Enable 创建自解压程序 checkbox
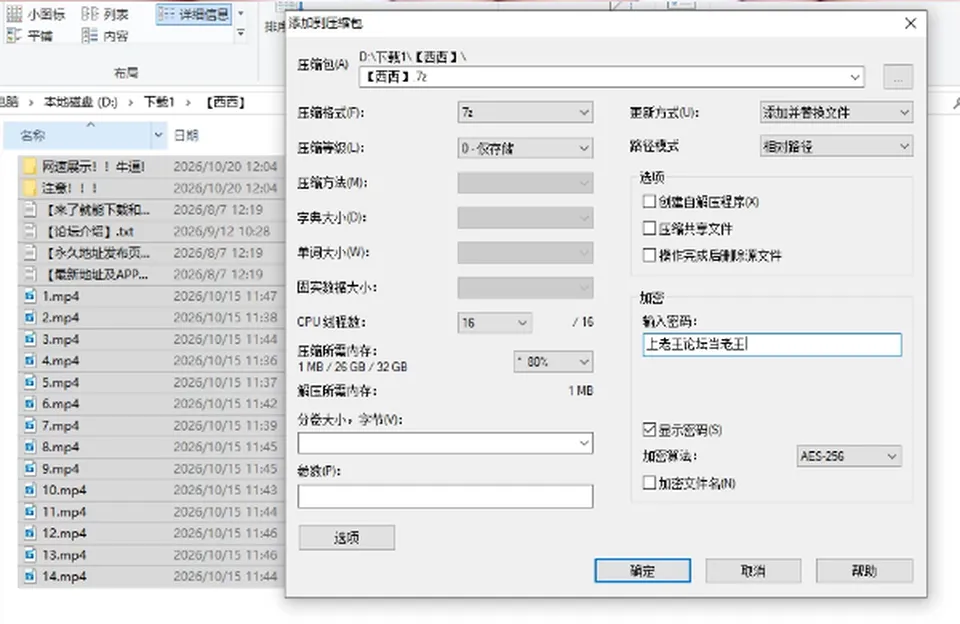 tap(649, 201)
